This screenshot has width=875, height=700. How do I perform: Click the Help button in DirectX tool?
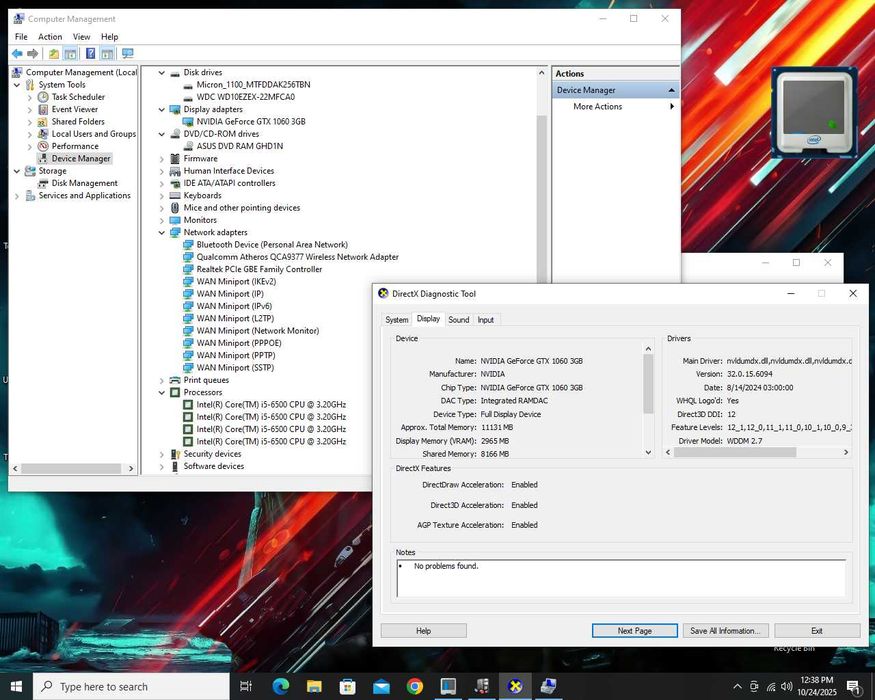(424, 631)
